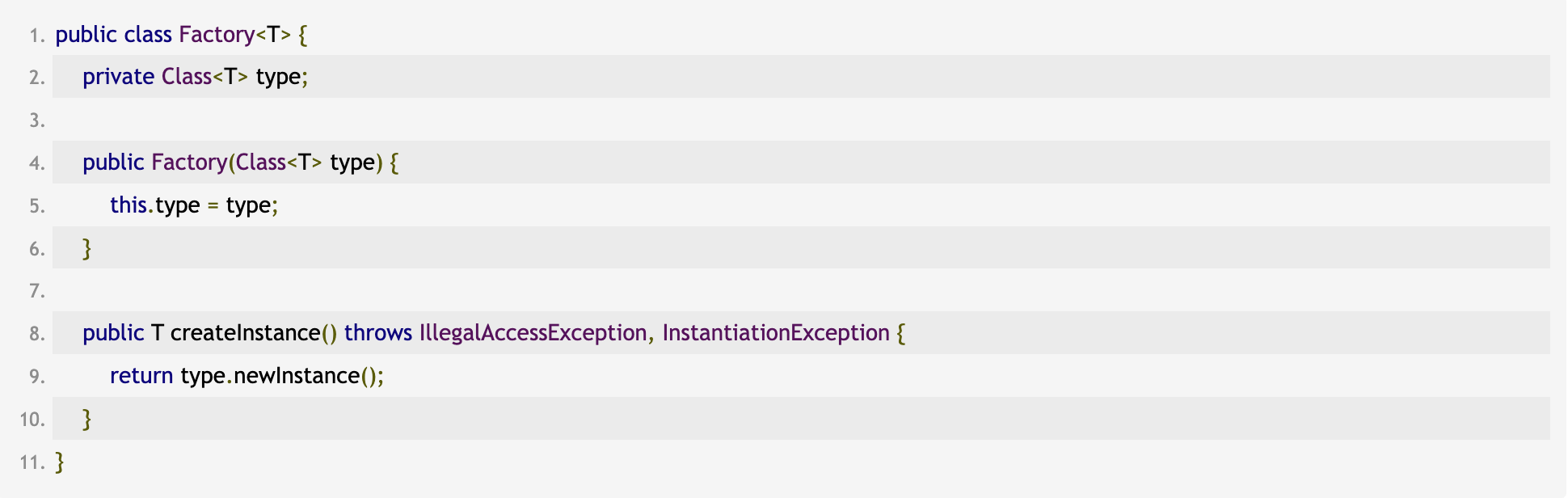
Task: Click the opening brace ending line 8
Action: (901, 334)
